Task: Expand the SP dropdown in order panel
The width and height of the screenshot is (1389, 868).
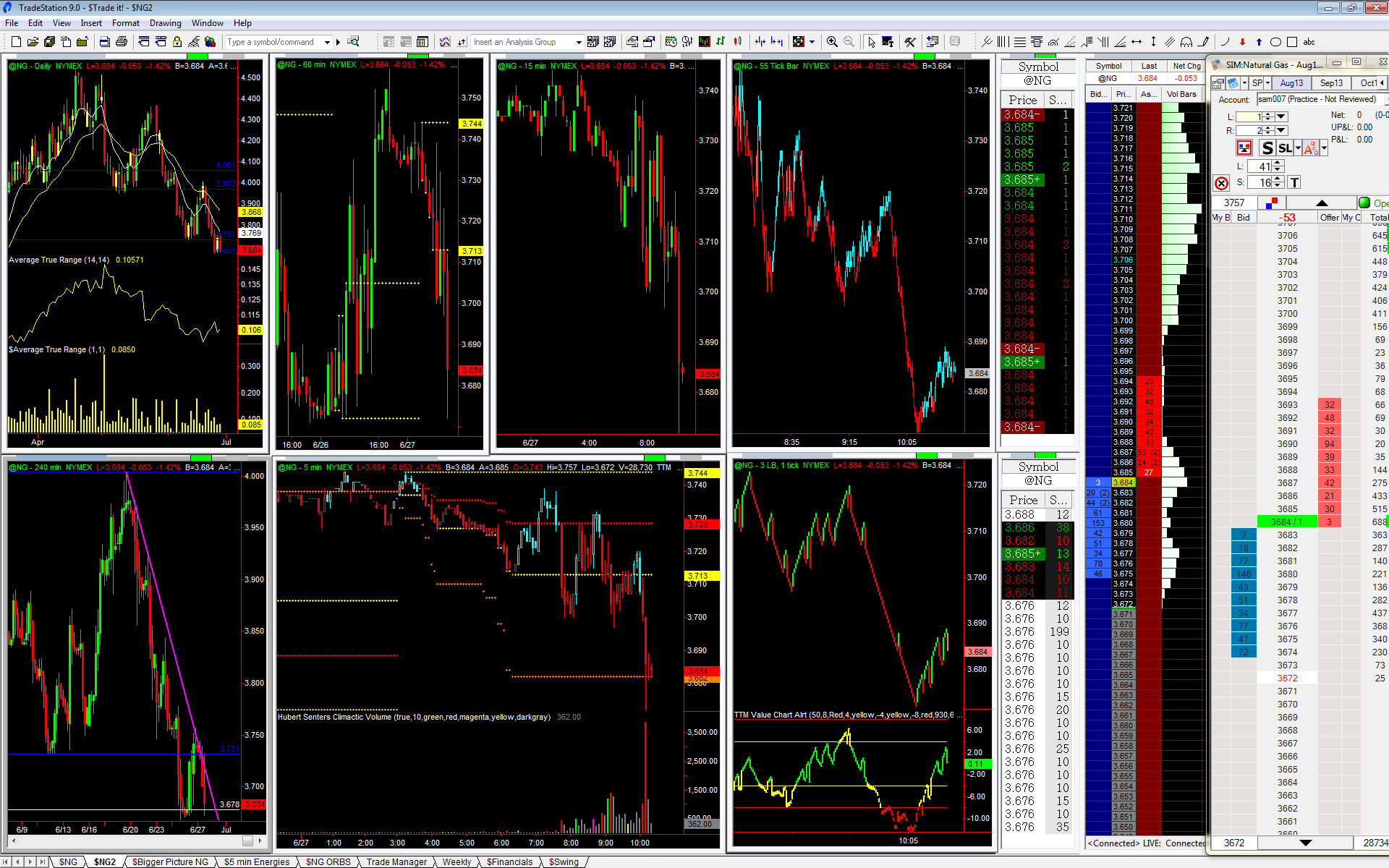Action: click(x=1267, y=83)
